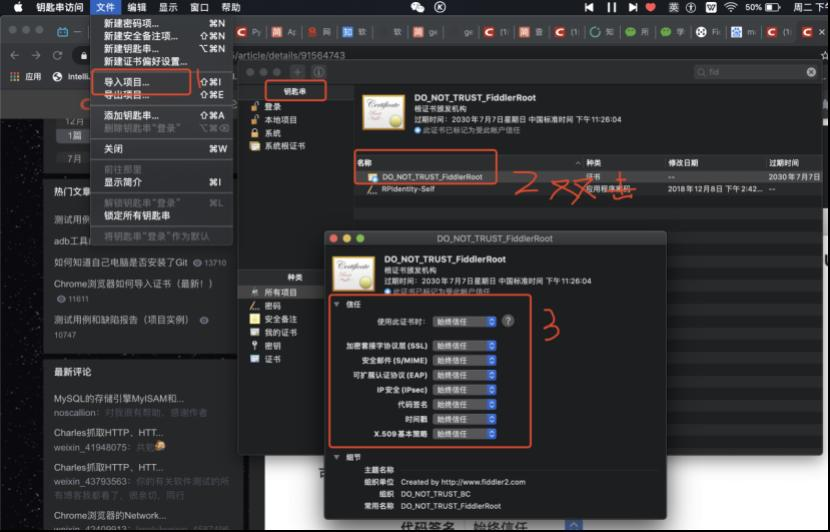
Task: Choose 新建安全备注项... menu entry
Action: [x=162, y=36]
